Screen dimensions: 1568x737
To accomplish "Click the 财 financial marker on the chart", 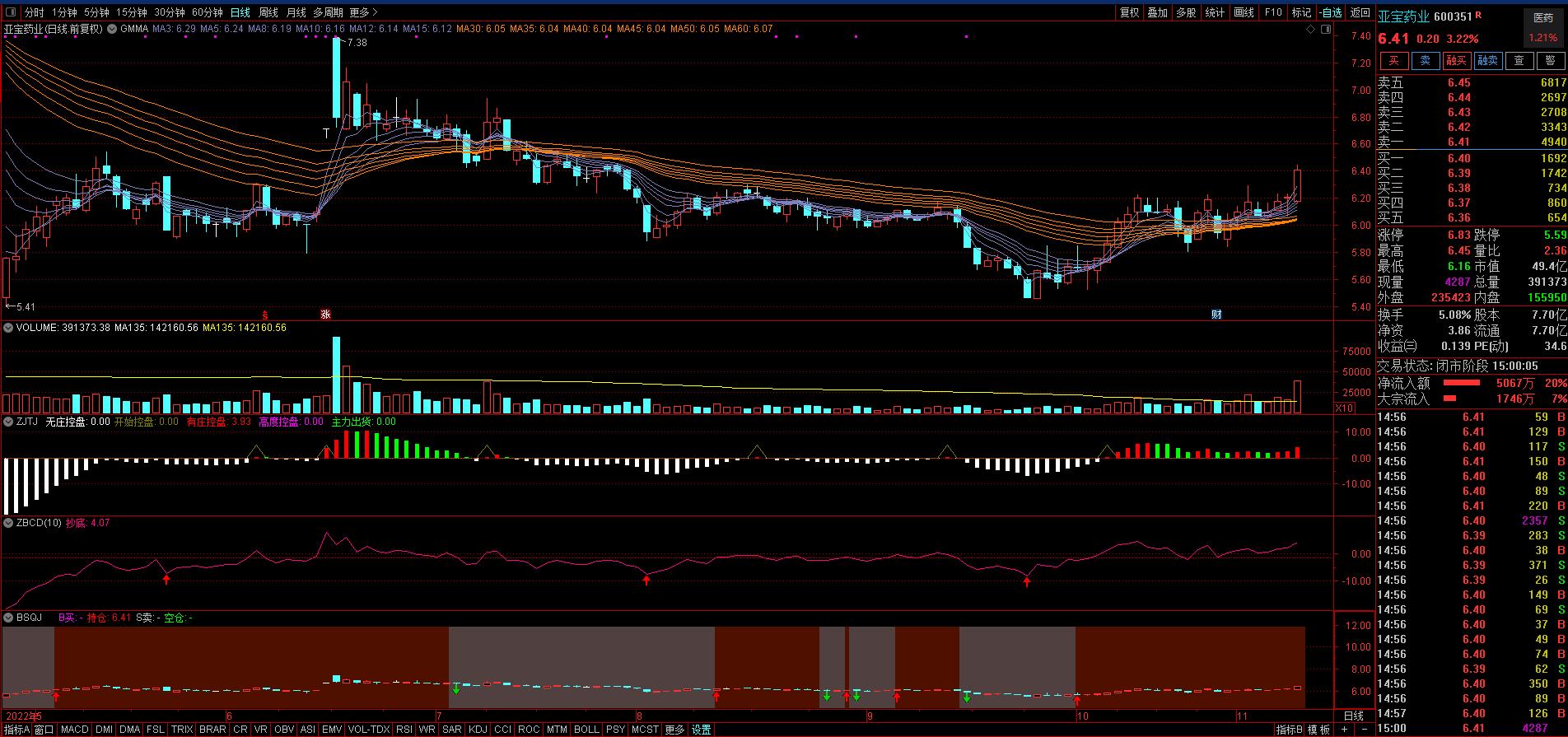I will click(1216, 315).
